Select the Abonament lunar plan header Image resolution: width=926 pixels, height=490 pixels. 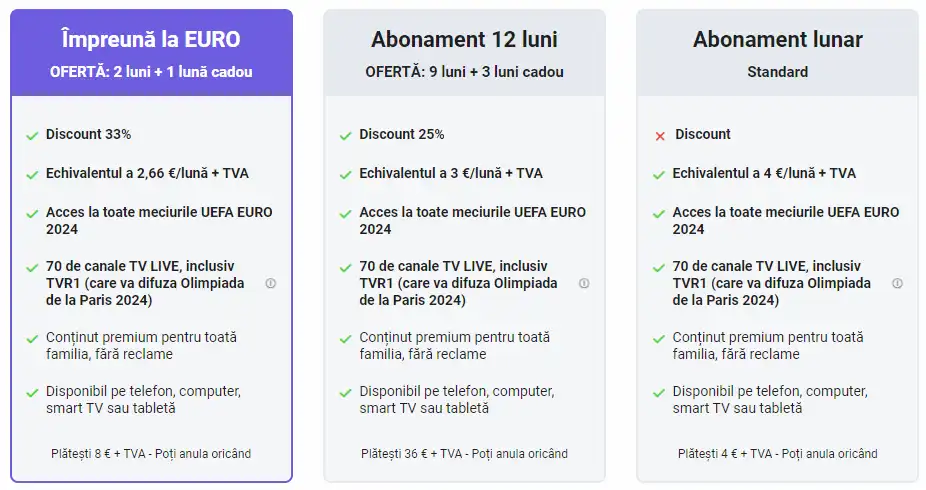(x=777, y=40)
